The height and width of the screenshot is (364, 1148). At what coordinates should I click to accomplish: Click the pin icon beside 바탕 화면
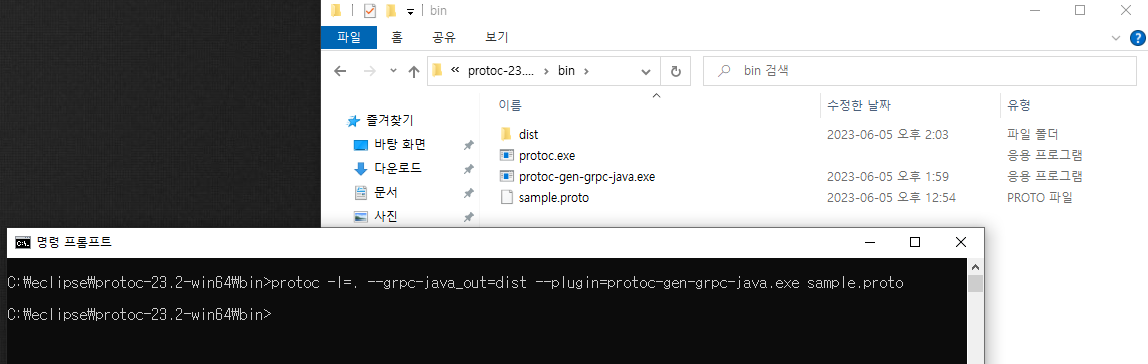tap(469, 145)
